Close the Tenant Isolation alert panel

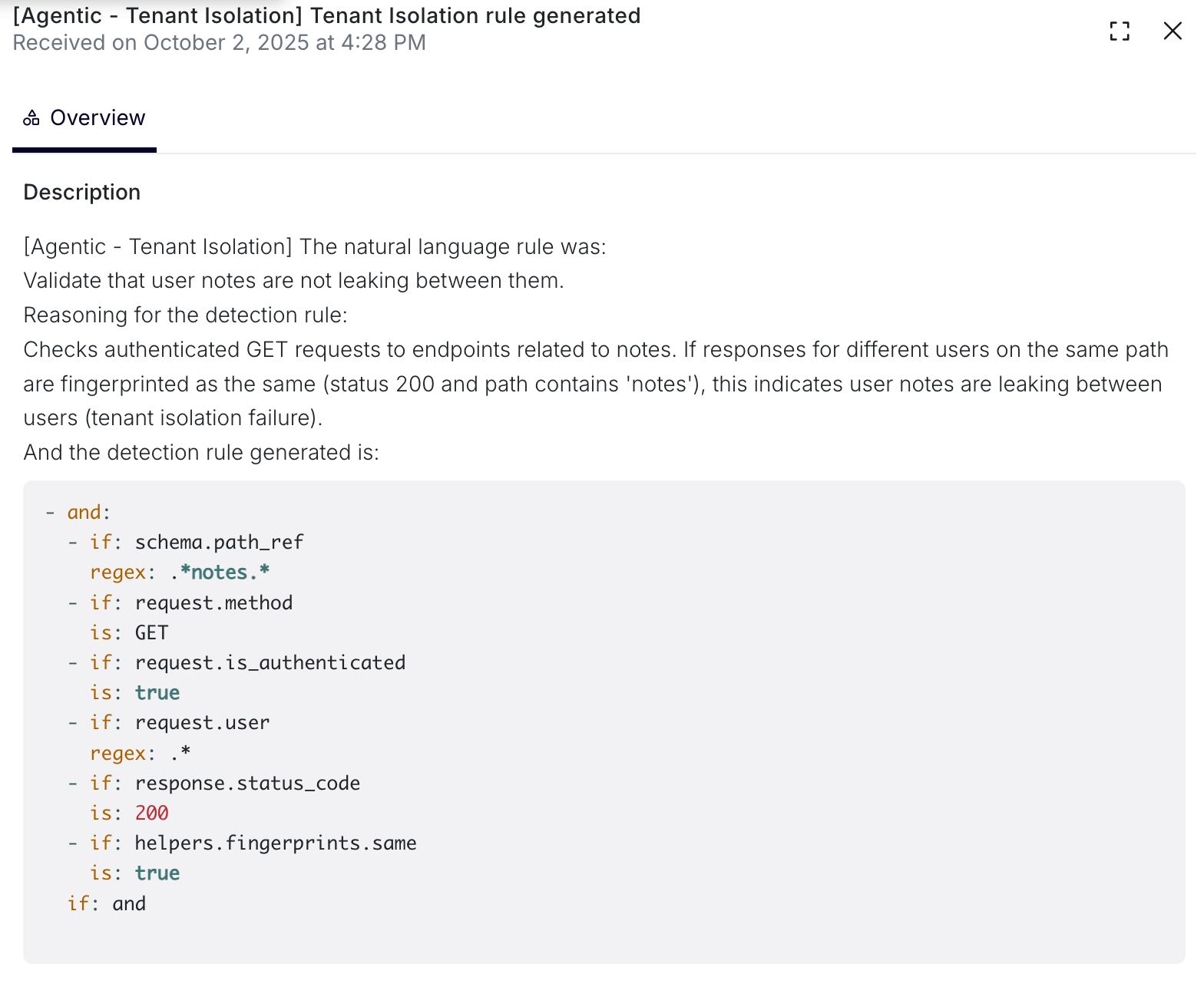[1173, 31]
